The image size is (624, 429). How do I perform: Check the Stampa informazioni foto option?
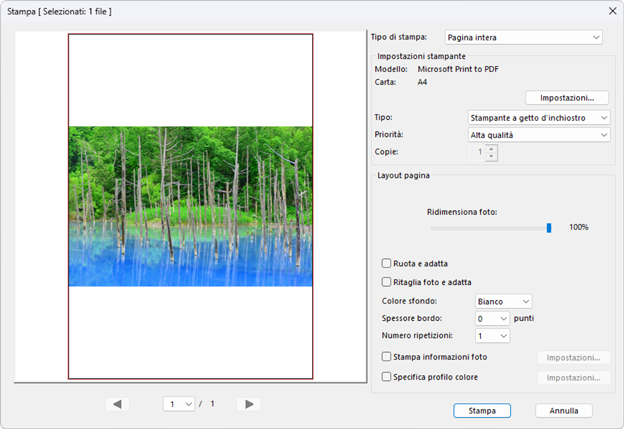[387, 357]
